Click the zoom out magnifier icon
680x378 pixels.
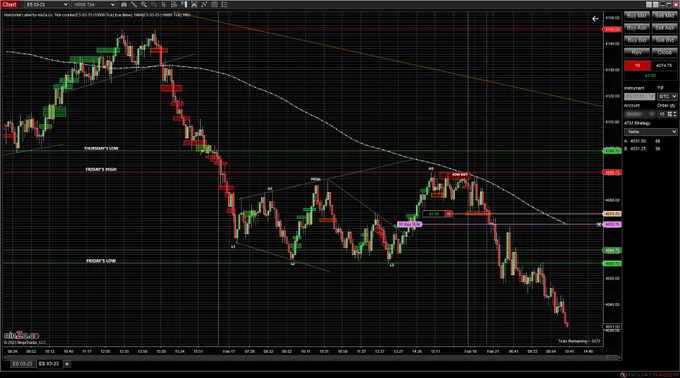tap(154, 4)
